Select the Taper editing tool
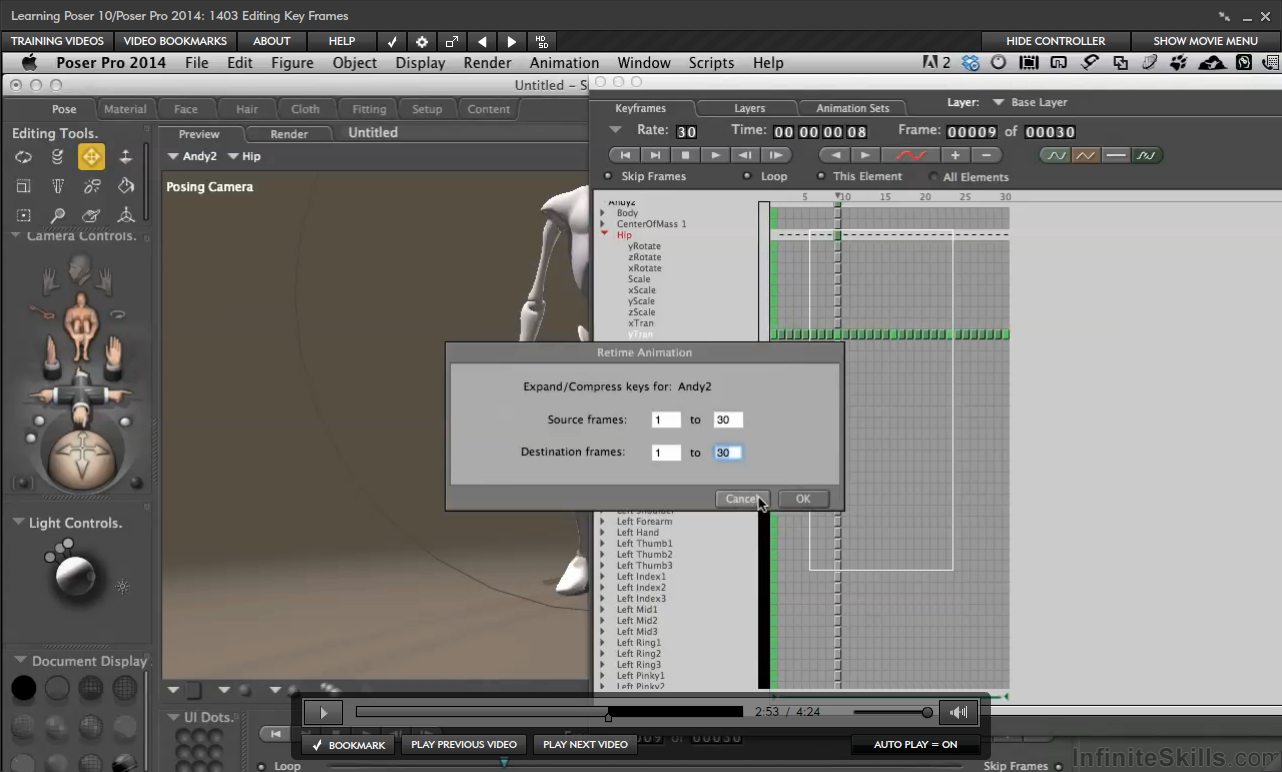Viewport: 1282px width, 772px height. pos(58,186)
